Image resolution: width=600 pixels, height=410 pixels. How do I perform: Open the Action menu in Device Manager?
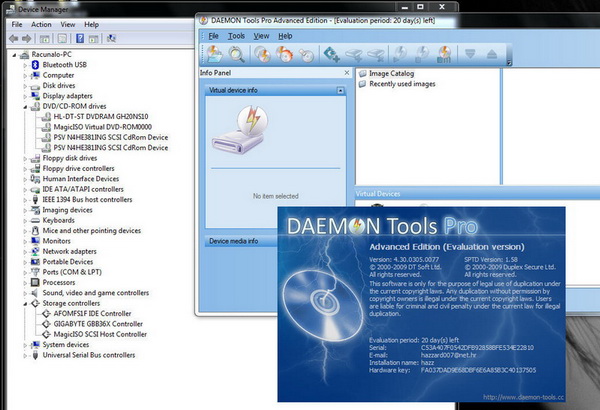point(41,24)
